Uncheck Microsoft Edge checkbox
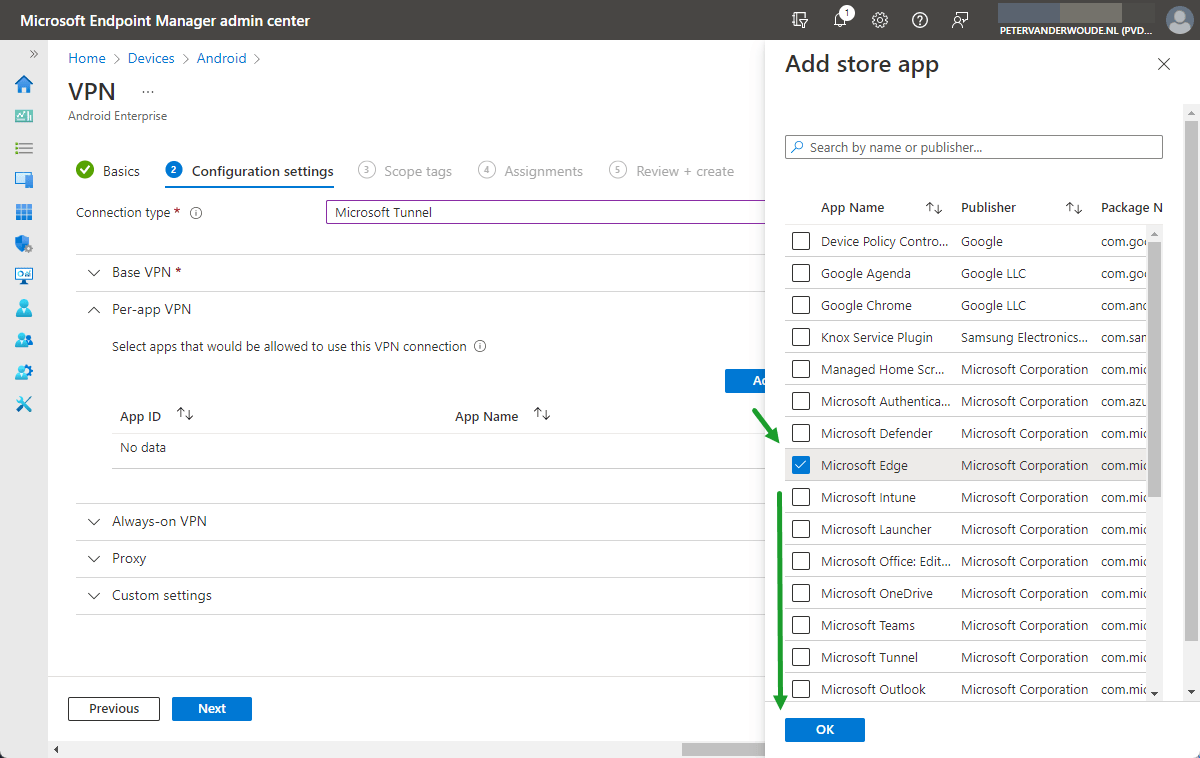1200x758 pixels. point(801,465)
